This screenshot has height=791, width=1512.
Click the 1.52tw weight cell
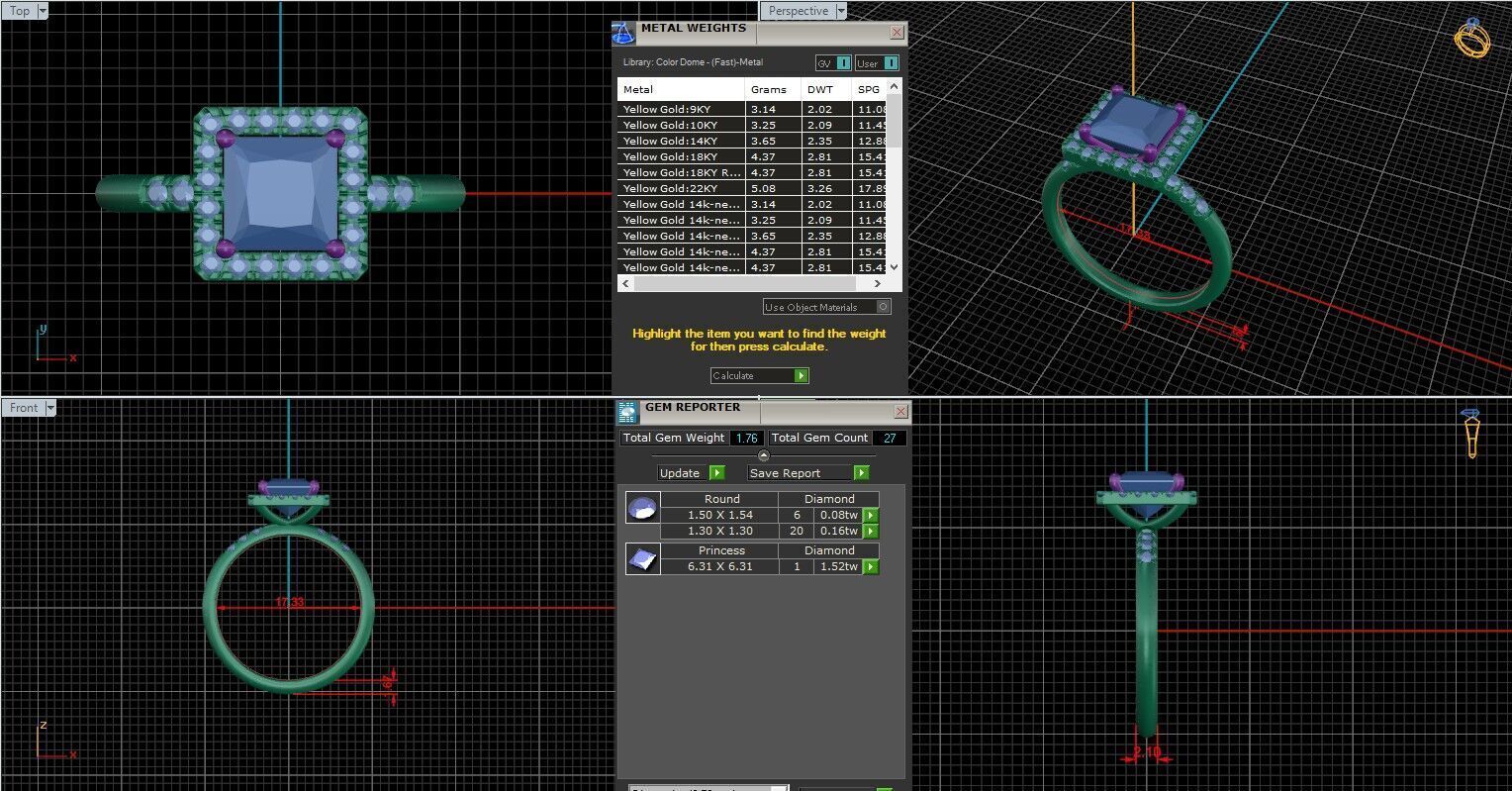coord(838,566)
